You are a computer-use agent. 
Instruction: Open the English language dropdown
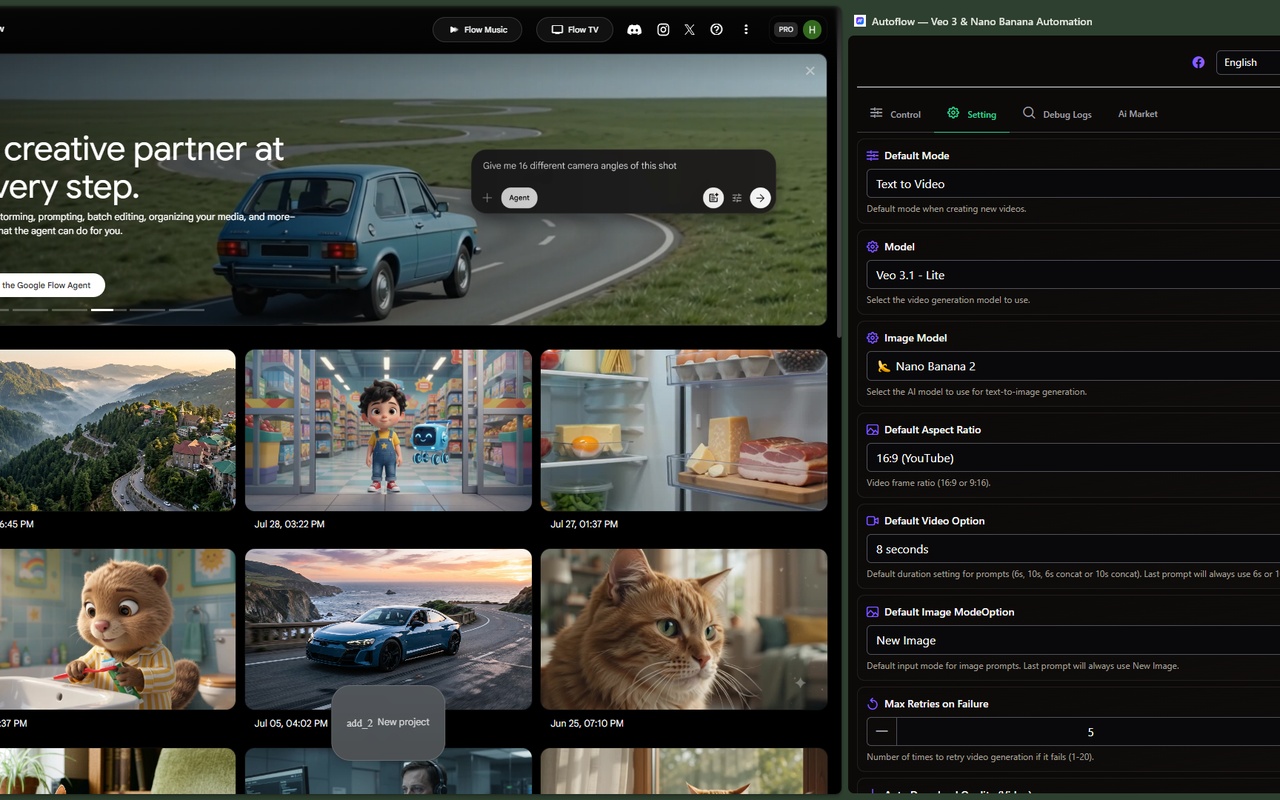(1248, 62)
